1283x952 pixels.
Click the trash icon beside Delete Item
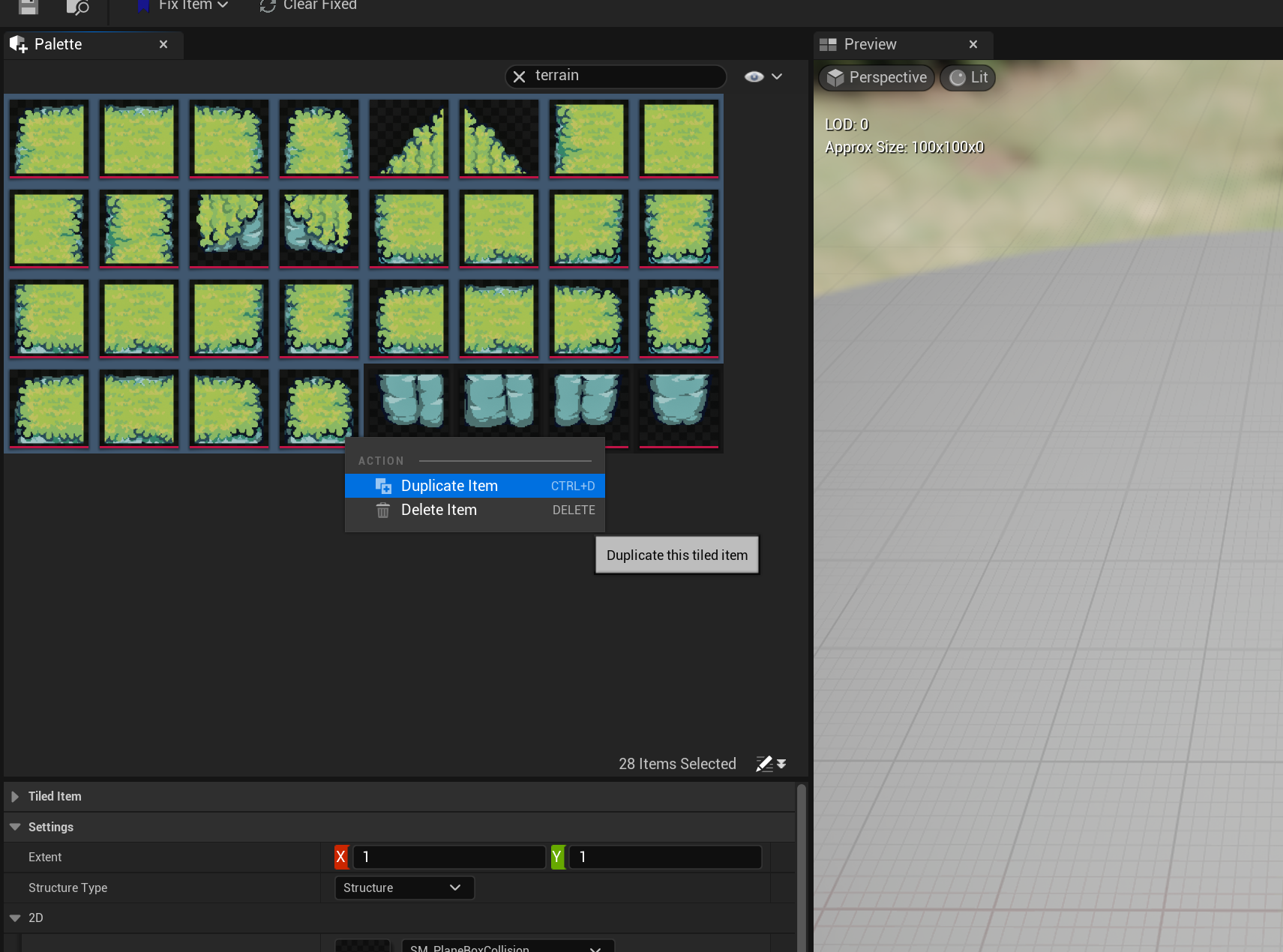(x=383, y=510)
